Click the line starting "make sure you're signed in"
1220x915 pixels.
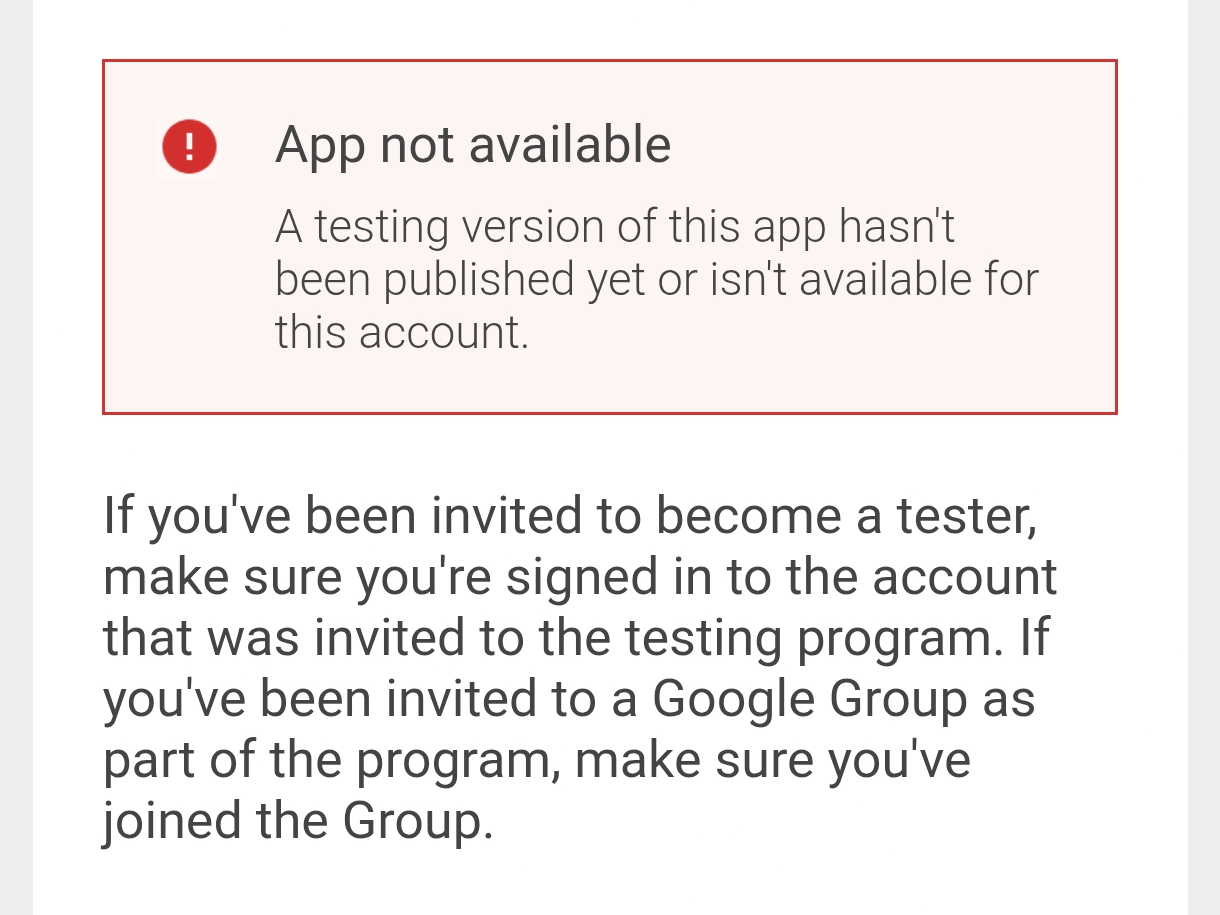coord(579,578)
